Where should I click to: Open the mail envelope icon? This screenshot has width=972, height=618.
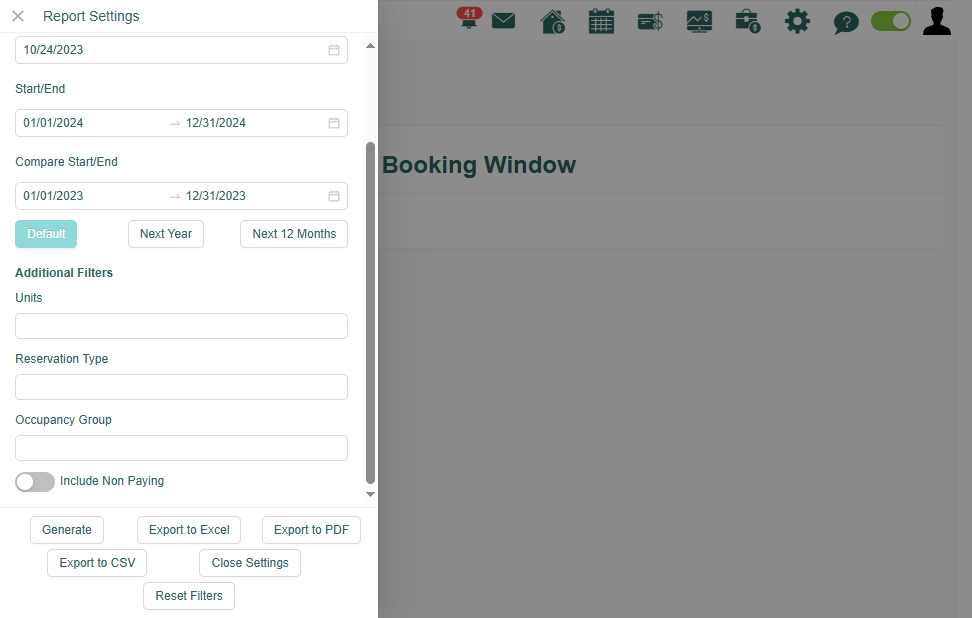(x=503, y=21)
